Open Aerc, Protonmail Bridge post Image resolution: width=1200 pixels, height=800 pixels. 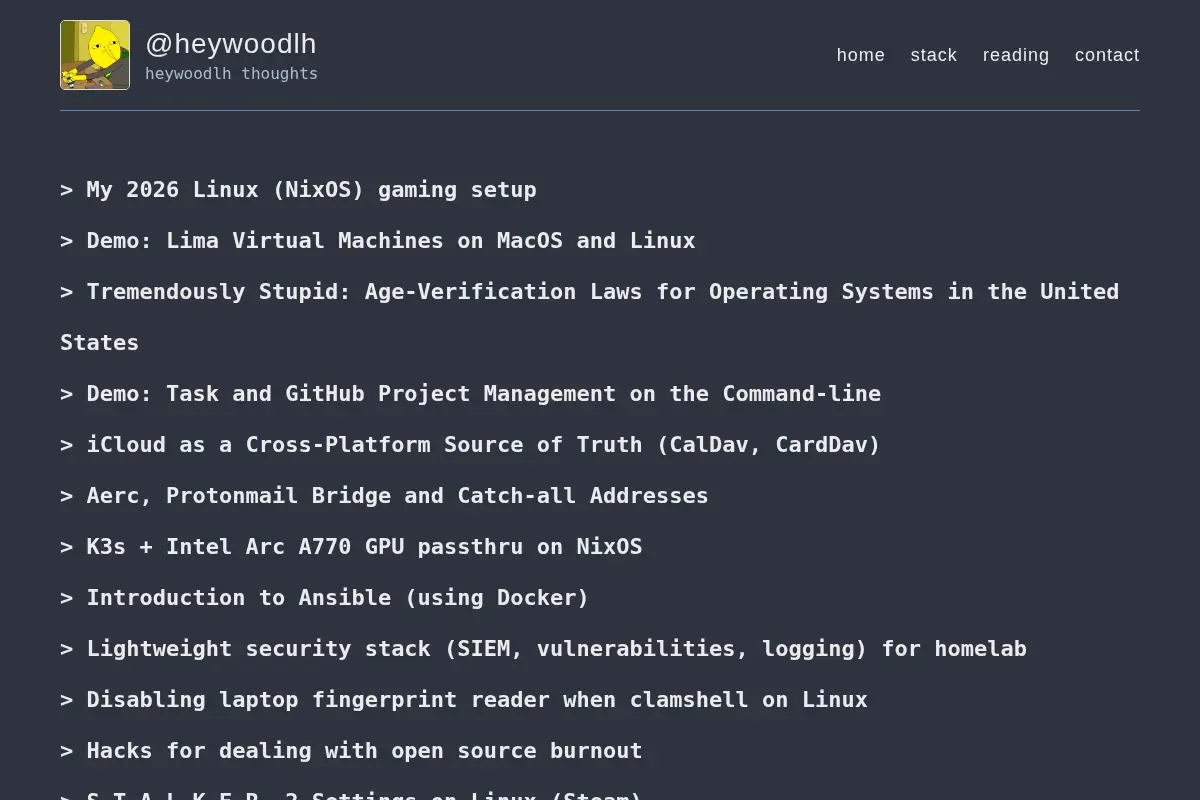point(397,496)
